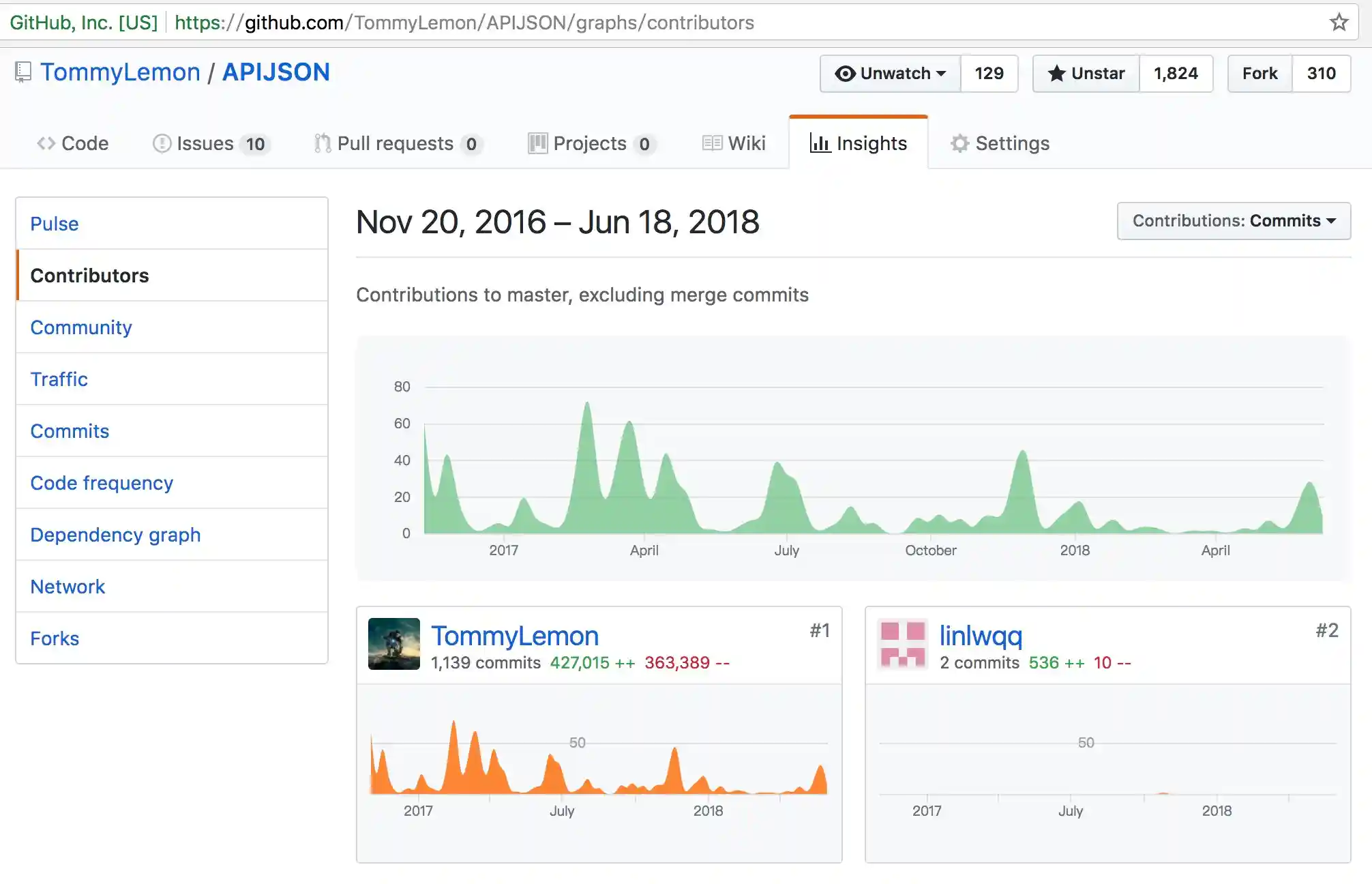View the 310 forks count
1372x884 pixels.
[1322, 74]
